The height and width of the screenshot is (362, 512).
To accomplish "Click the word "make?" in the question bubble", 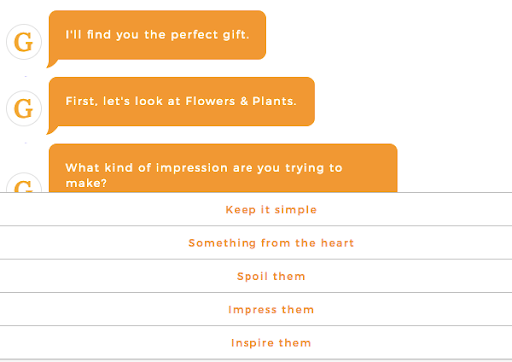I will (86, 183).
